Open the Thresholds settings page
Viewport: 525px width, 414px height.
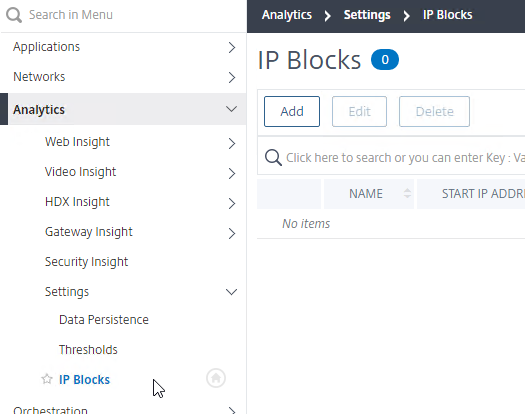tap(88, 350)
